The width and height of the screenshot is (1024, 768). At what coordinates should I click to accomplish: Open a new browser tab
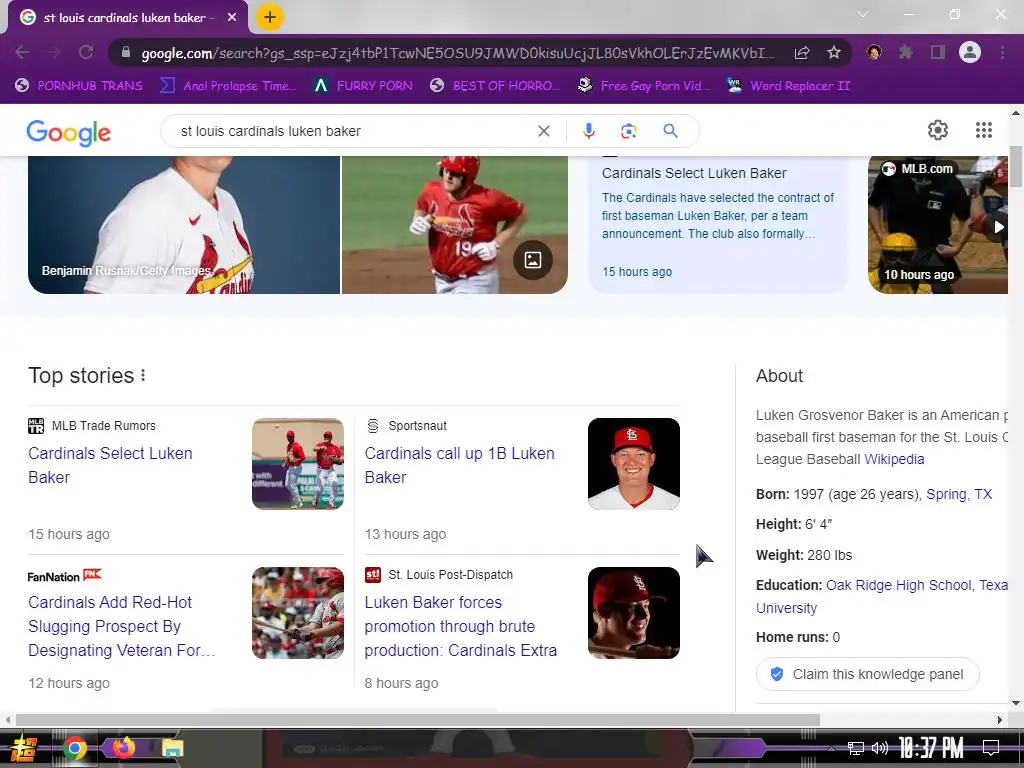tap(270, 17)
